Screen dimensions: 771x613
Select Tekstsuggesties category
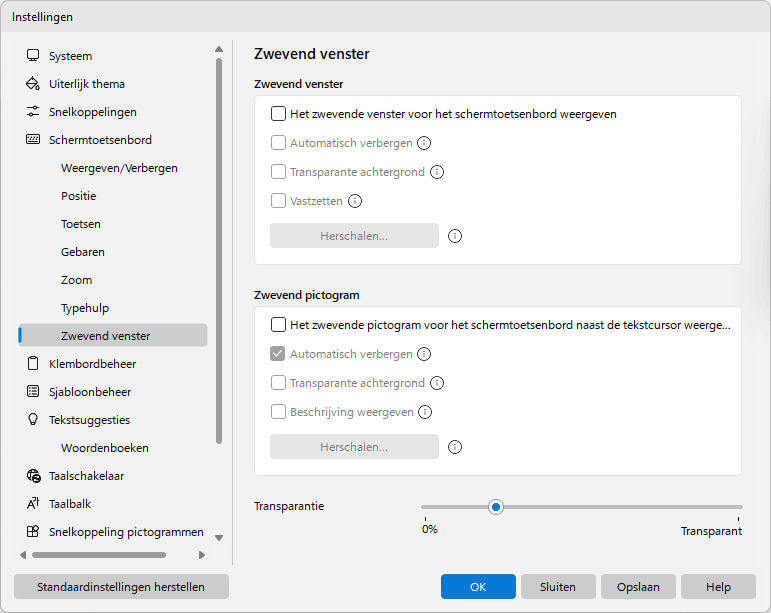pos(113,420)
